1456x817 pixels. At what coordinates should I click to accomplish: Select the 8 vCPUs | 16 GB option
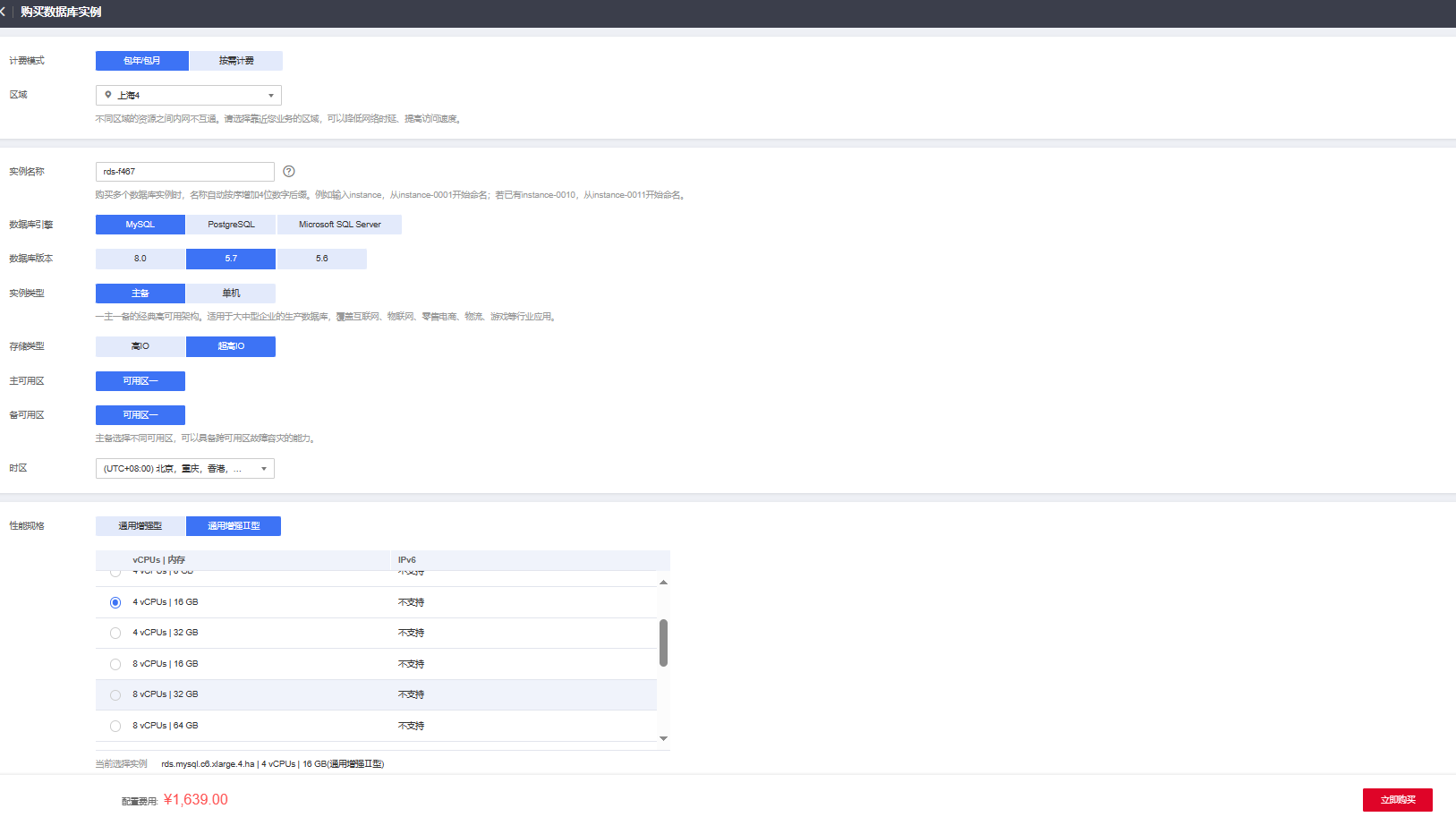pos(115,664)
